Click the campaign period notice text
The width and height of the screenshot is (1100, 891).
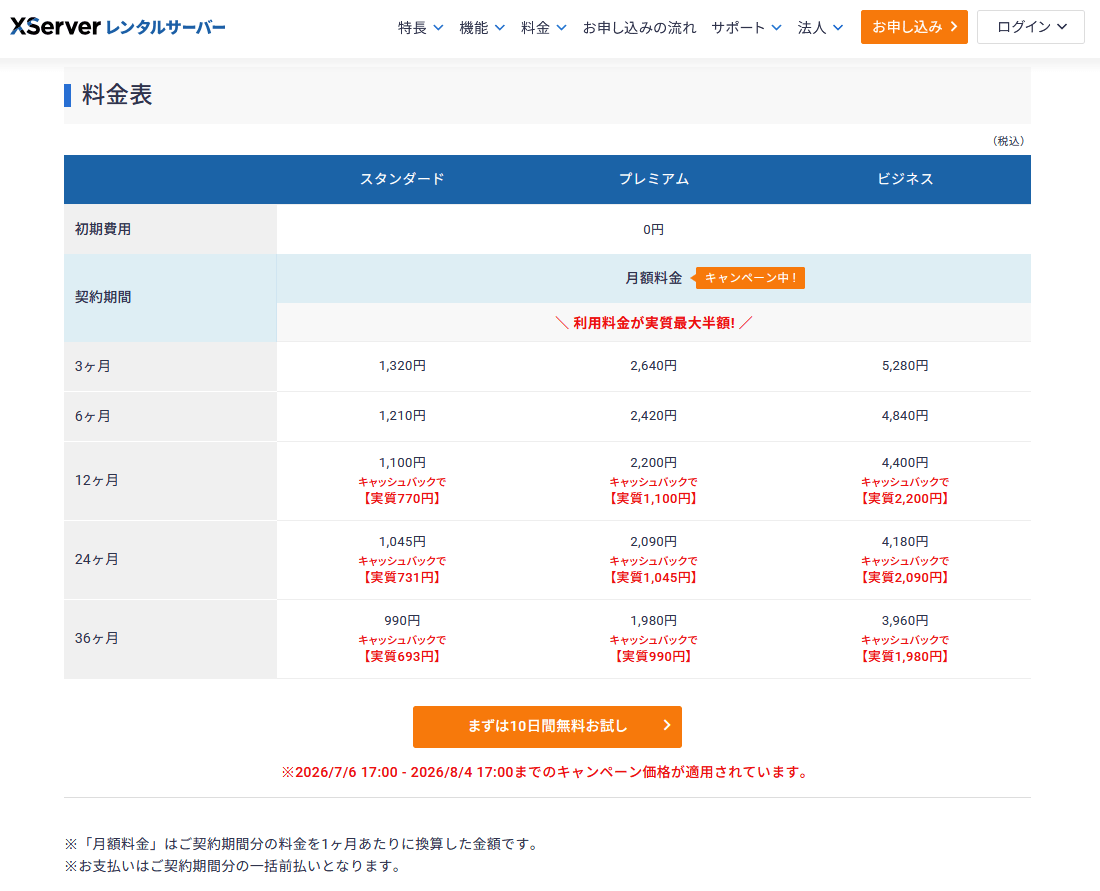pos(547,772)
